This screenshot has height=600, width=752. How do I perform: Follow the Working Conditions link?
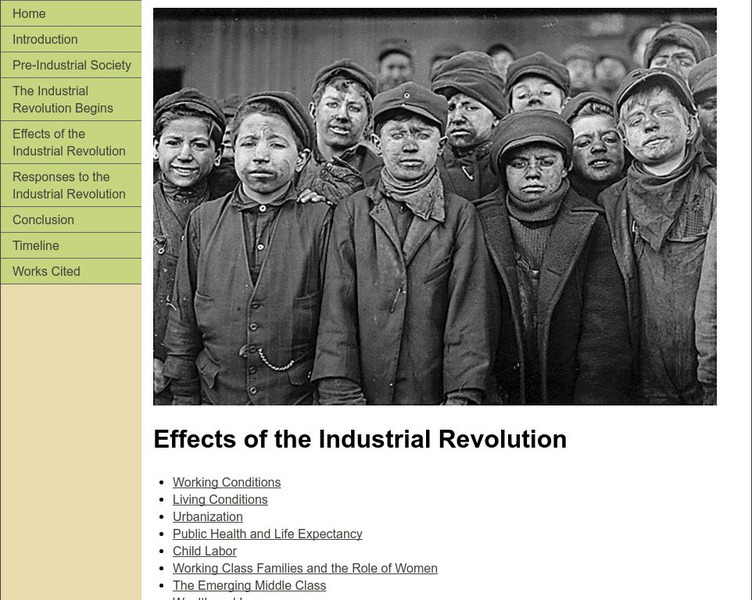(x=227, y=482)
